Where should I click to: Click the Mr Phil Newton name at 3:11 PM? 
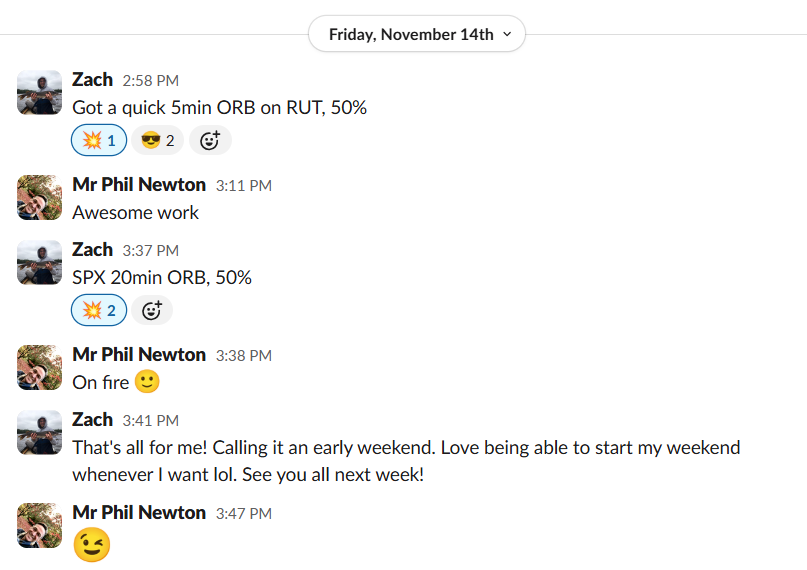[139, 185]
